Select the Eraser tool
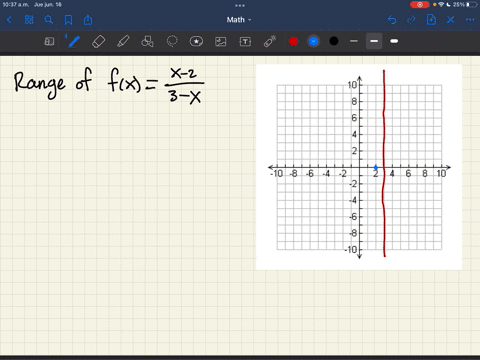 tap(98, 41)
